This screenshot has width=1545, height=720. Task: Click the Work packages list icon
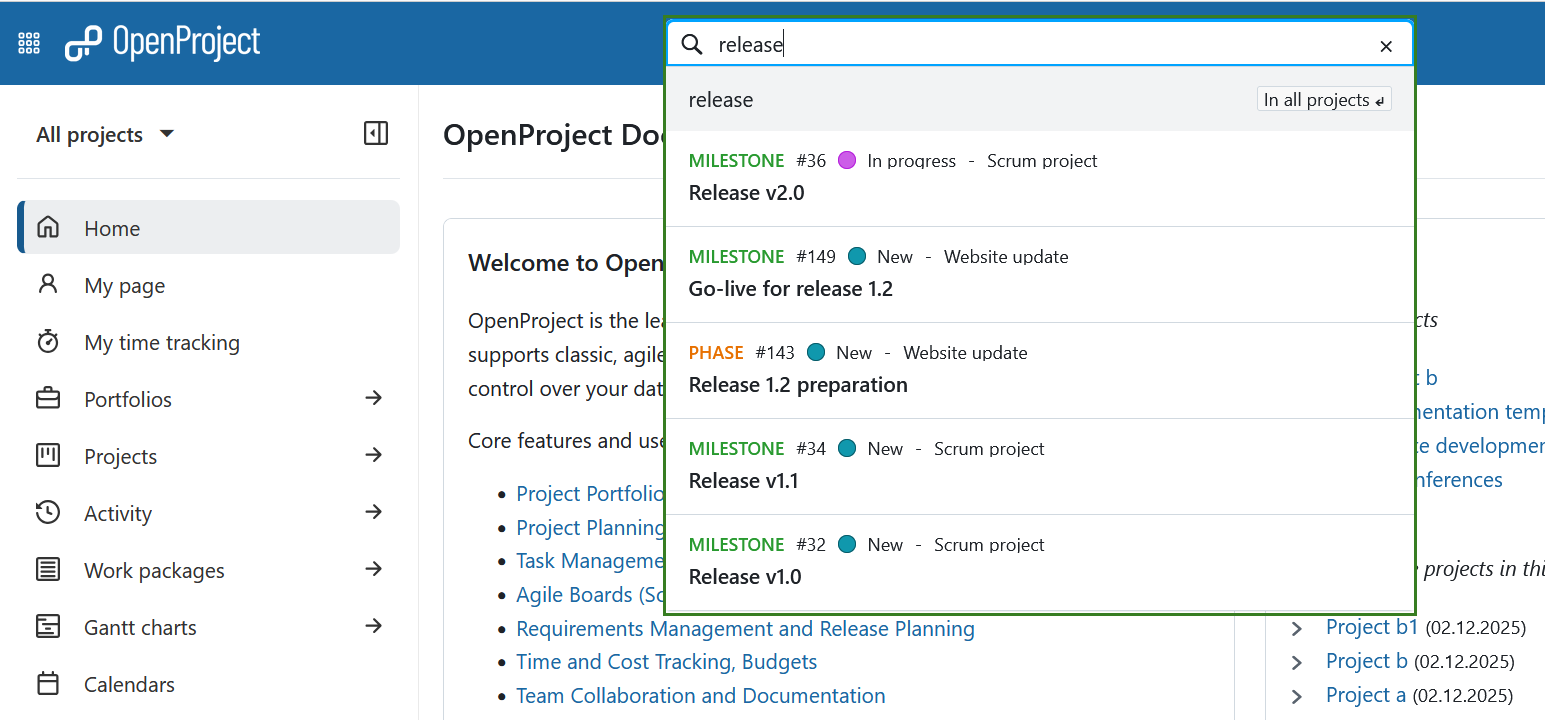click(x=47, y=570)
